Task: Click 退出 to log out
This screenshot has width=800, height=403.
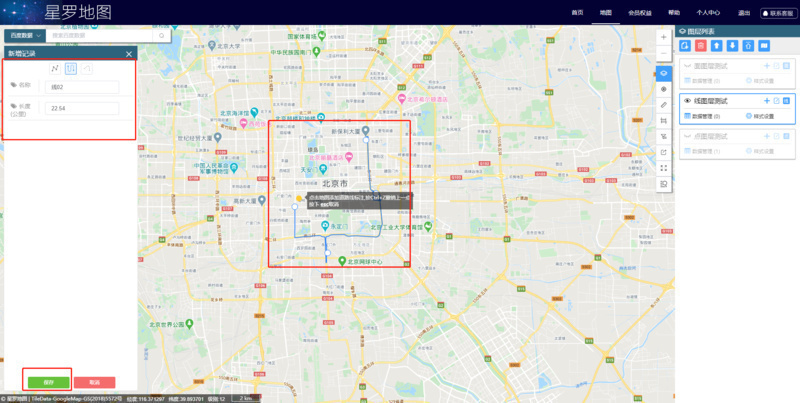Action: click(743, 13)
